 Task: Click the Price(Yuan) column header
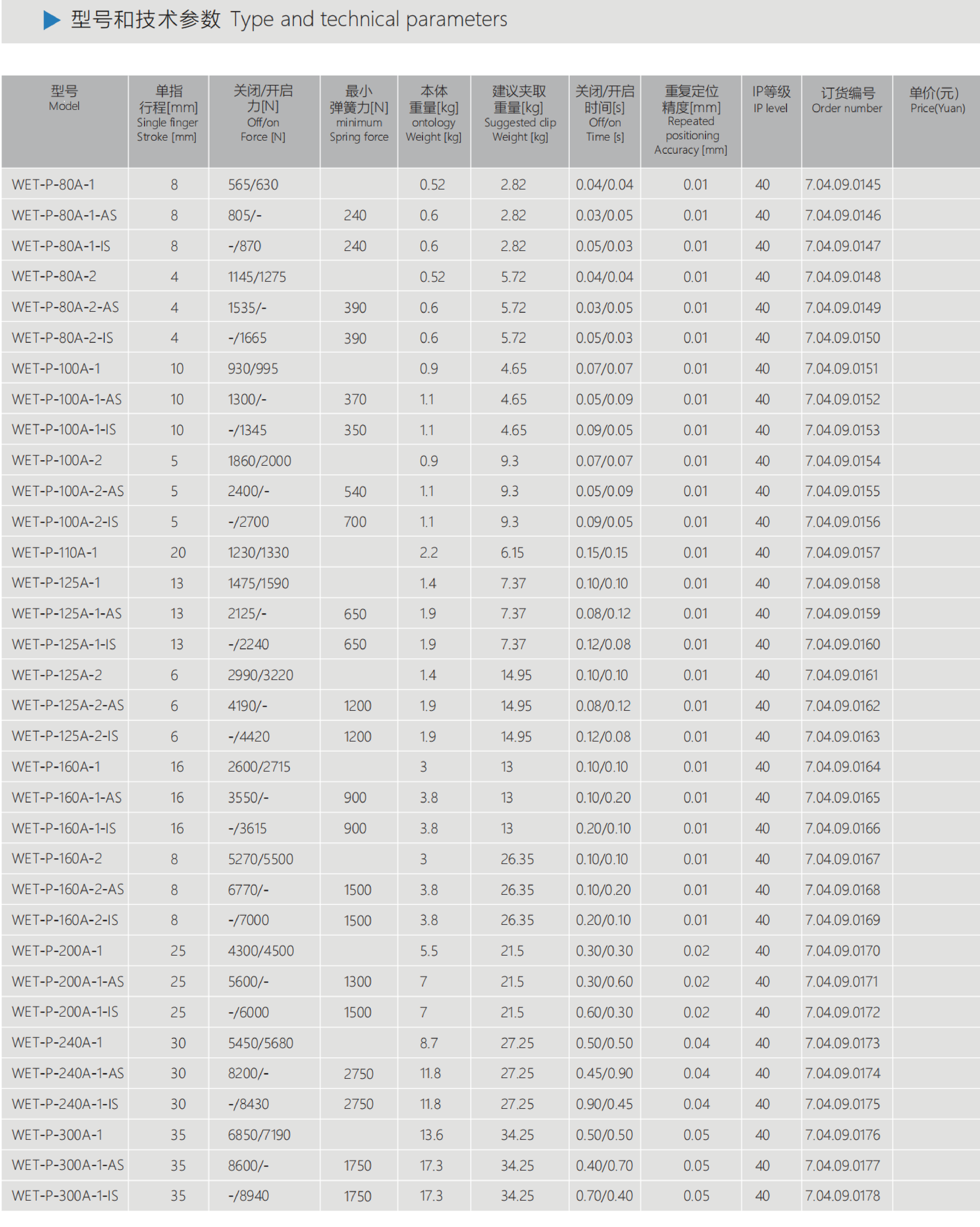[937, 100]
